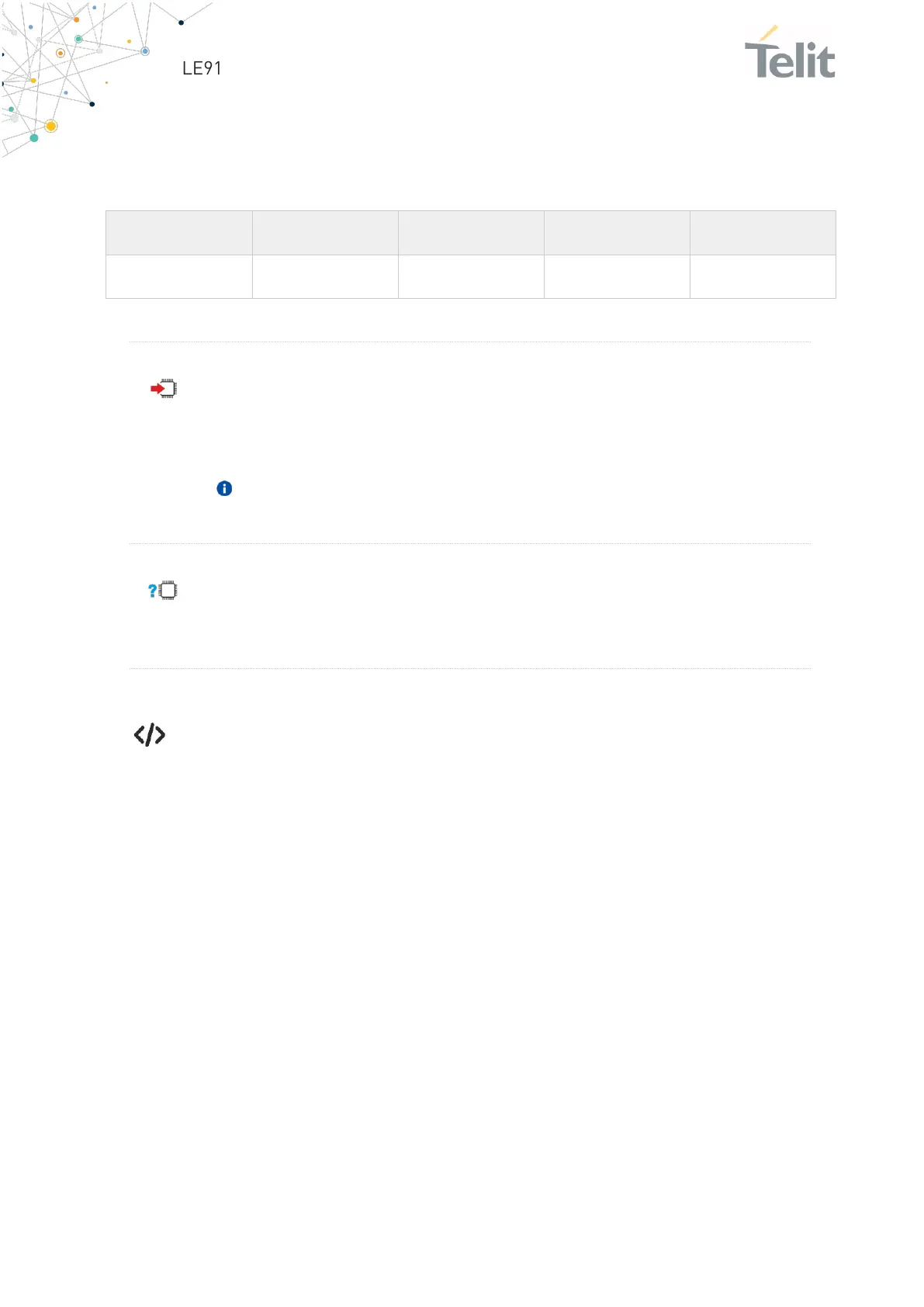Viewport: 924px width, 1307px height.
Task: Click the red arrow chip set-command icon
Action: pos(164,388)
